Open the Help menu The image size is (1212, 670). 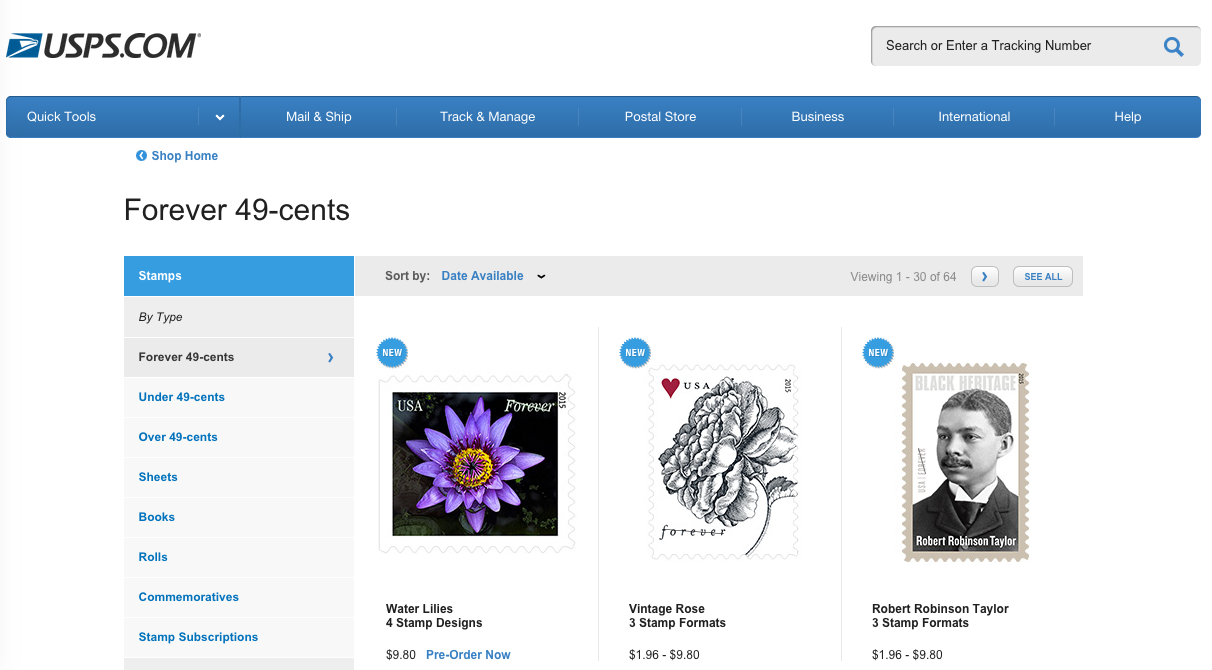click(x=1127, y=117)
